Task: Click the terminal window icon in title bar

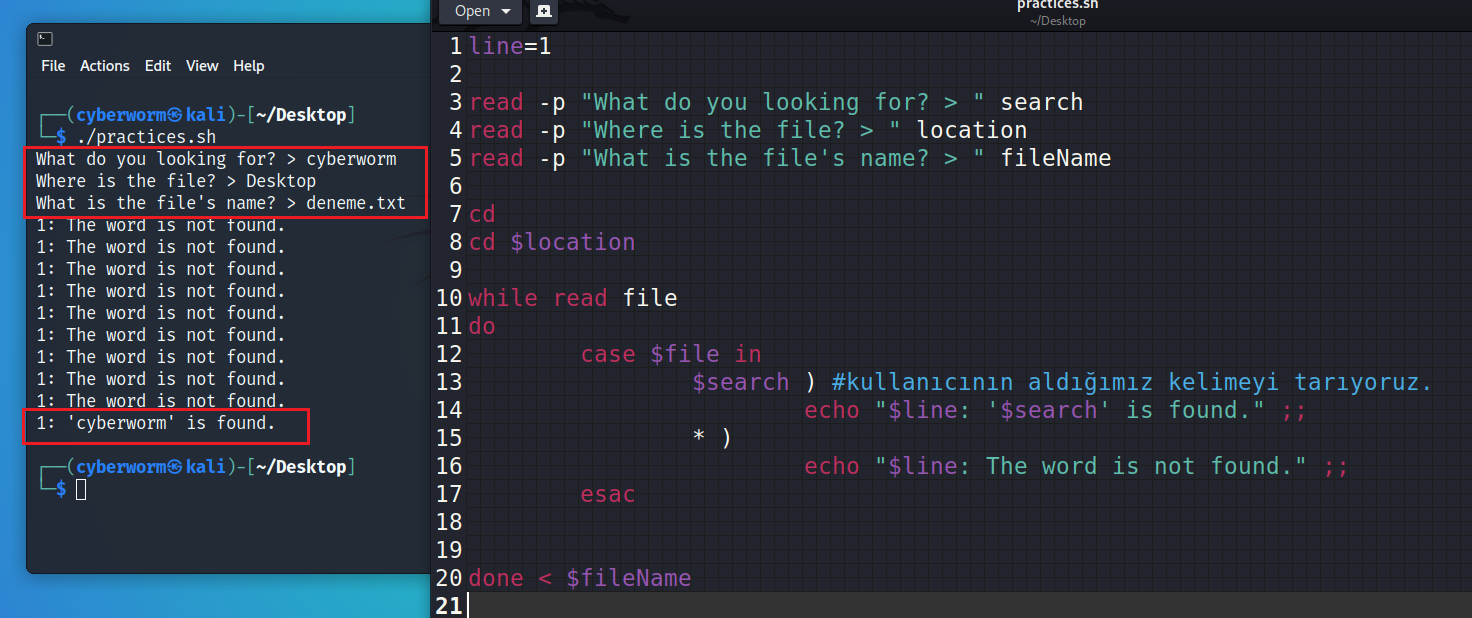Action: point(44,39)
